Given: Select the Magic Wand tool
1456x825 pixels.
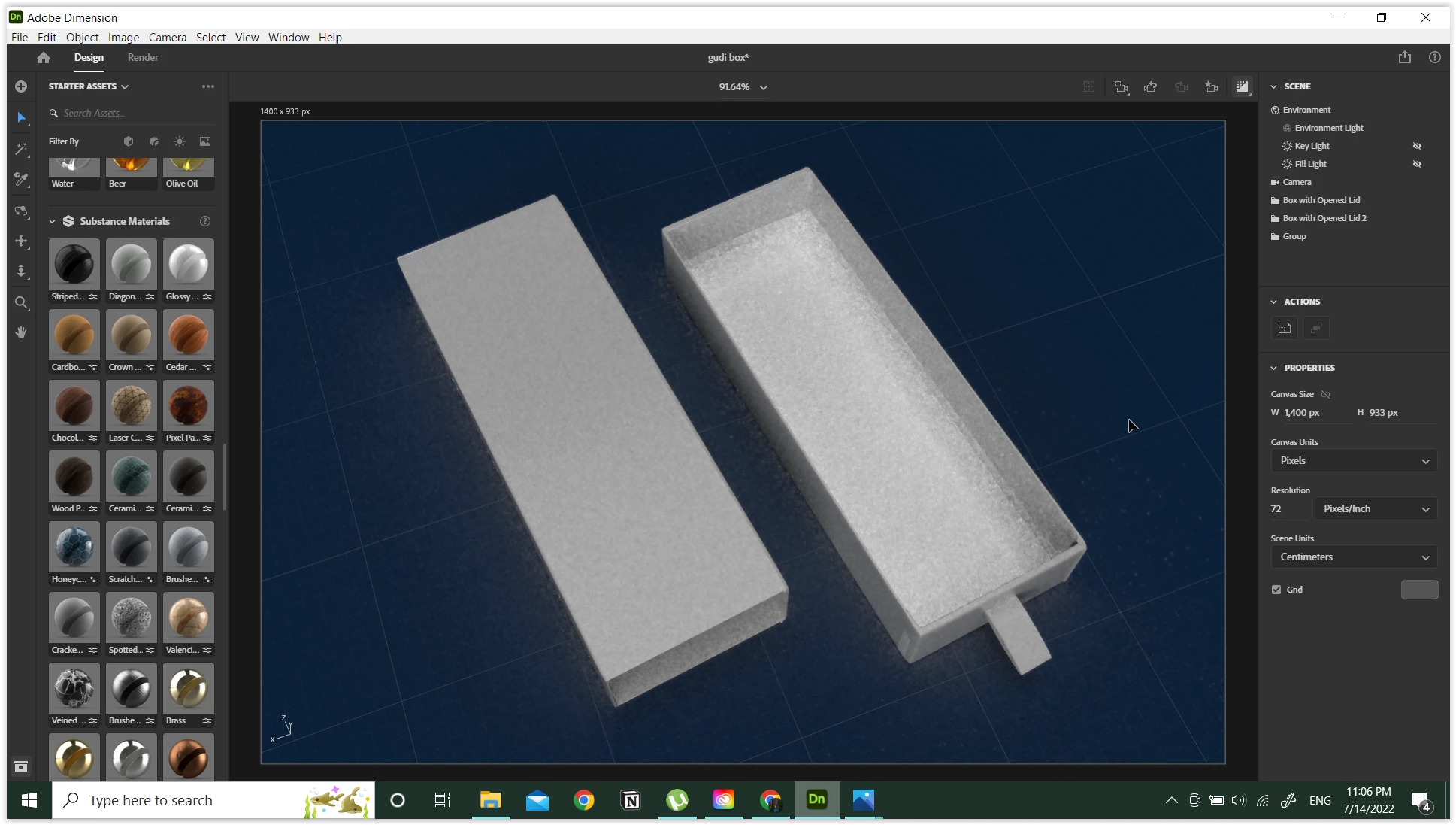Looking at the screenshot, I should point(21,149).
